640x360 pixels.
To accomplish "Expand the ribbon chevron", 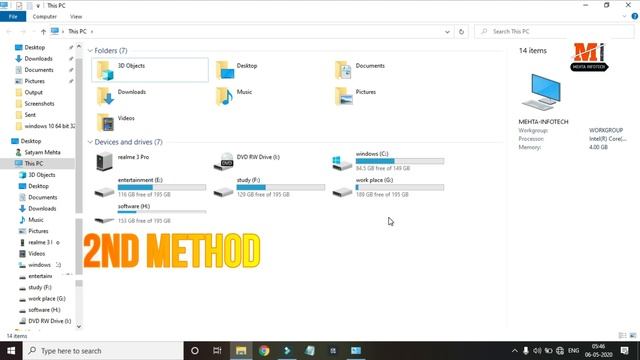I will pyautogui.click(x=624, y=16).
